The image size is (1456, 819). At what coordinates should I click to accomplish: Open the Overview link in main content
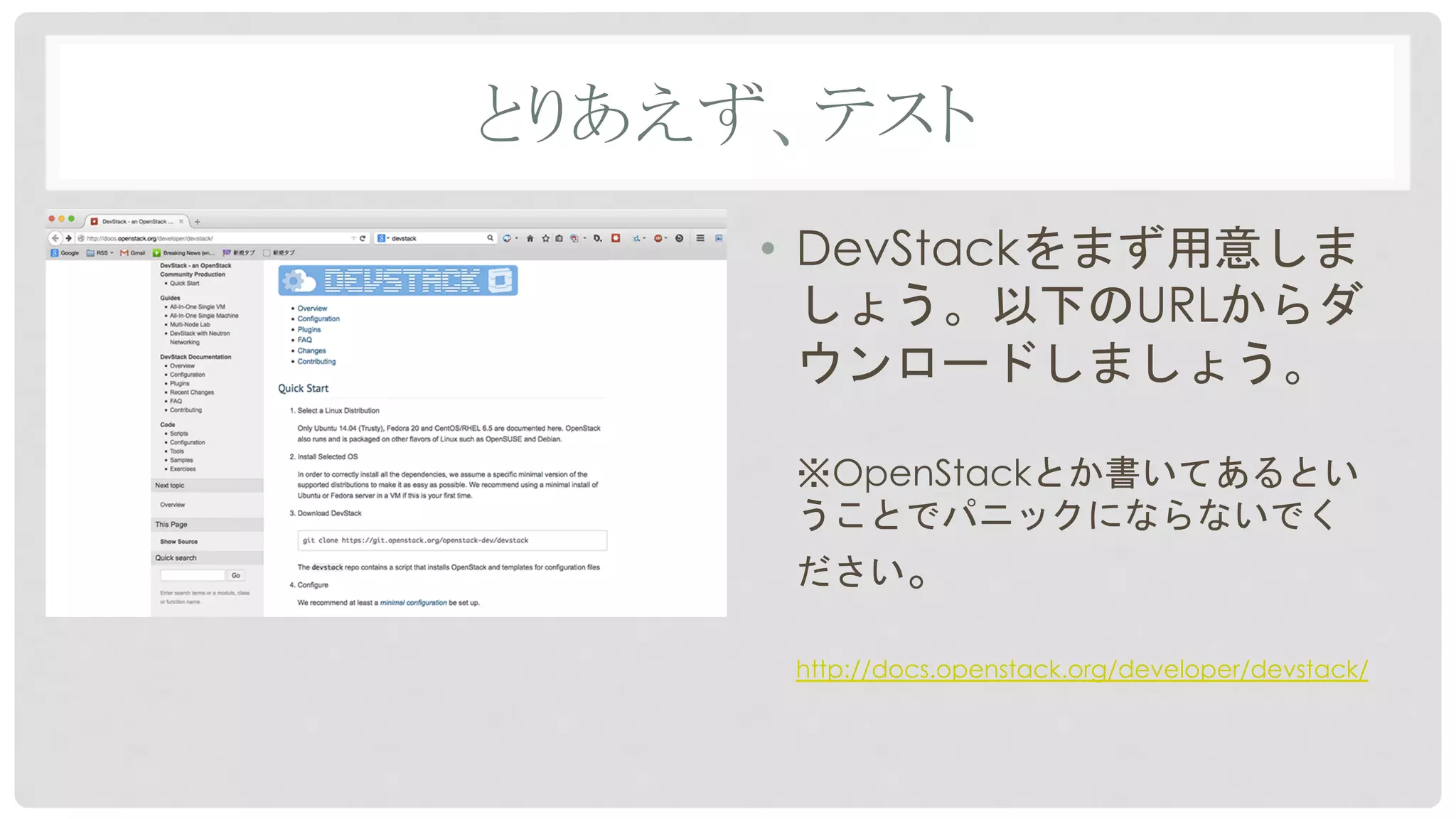(x=312, y=309)
